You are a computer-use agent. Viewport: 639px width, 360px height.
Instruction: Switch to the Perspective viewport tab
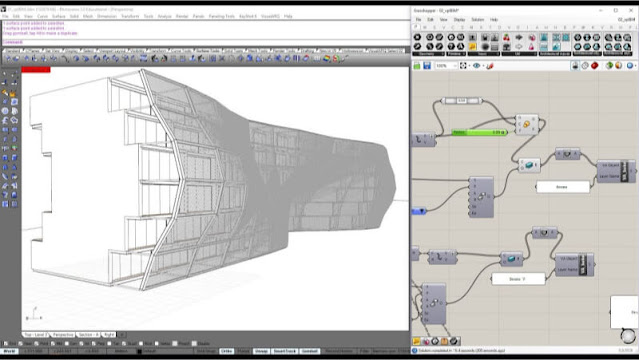point(62,335)
